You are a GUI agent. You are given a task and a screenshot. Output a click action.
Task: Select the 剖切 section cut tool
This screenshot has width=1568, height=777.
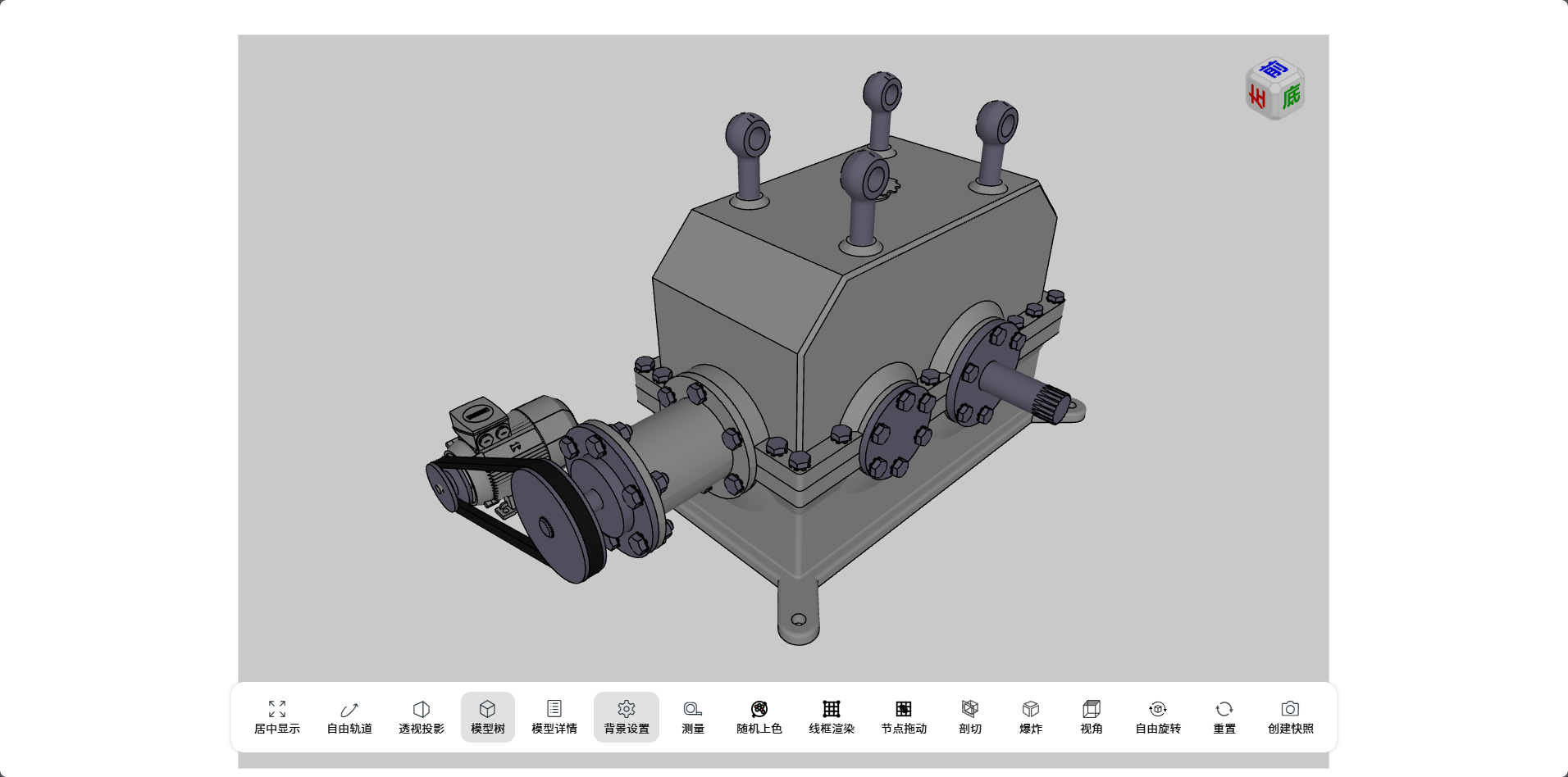[x=970, y=716]
